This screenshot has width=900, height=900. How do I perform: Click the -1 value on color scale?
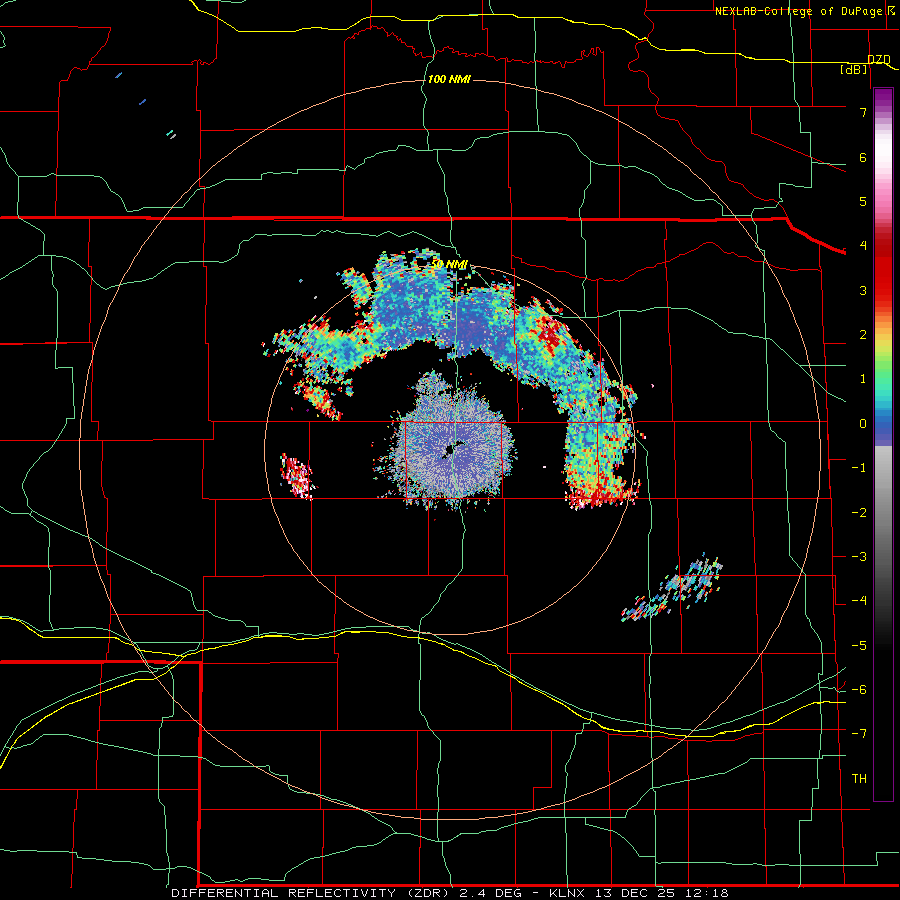859,468
